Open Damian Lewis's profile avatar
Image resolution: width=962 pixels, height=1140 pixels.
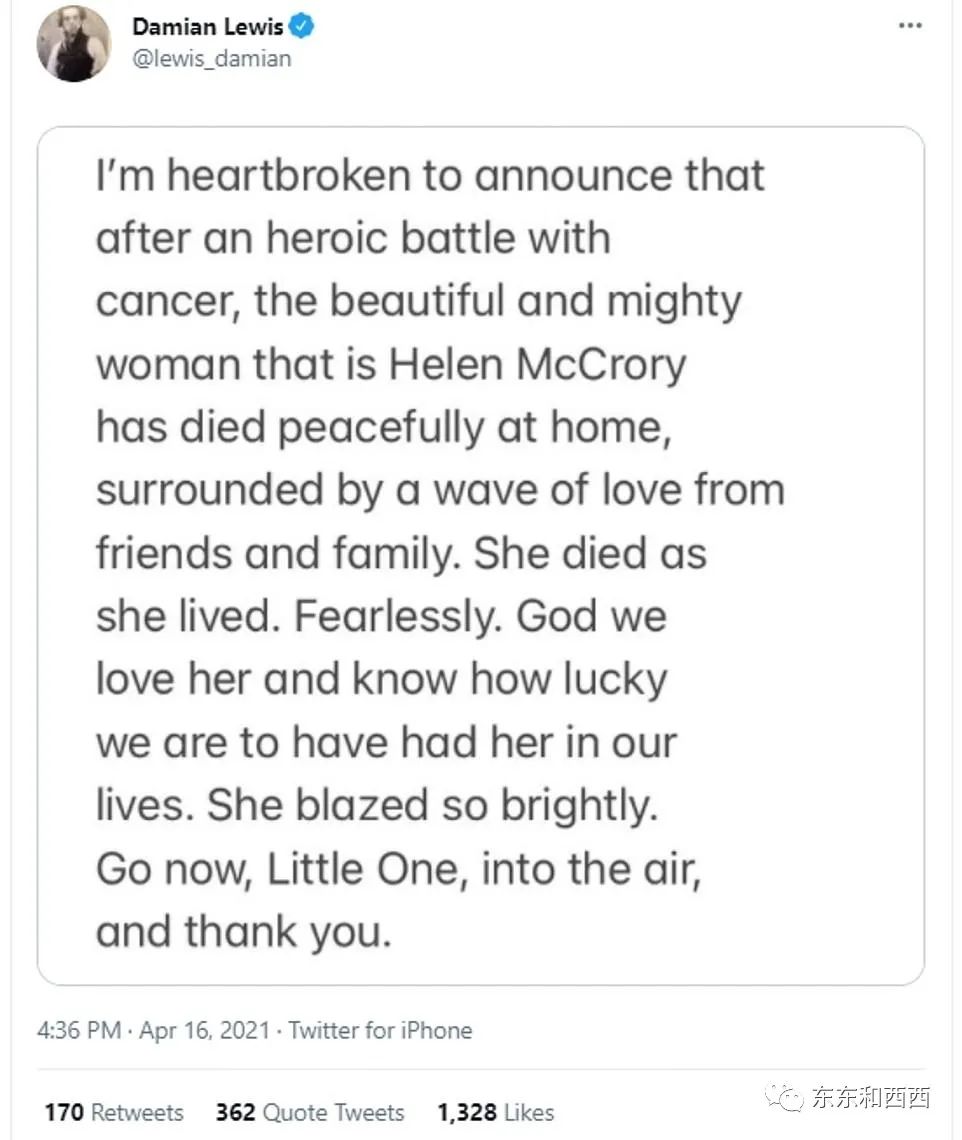73,44
